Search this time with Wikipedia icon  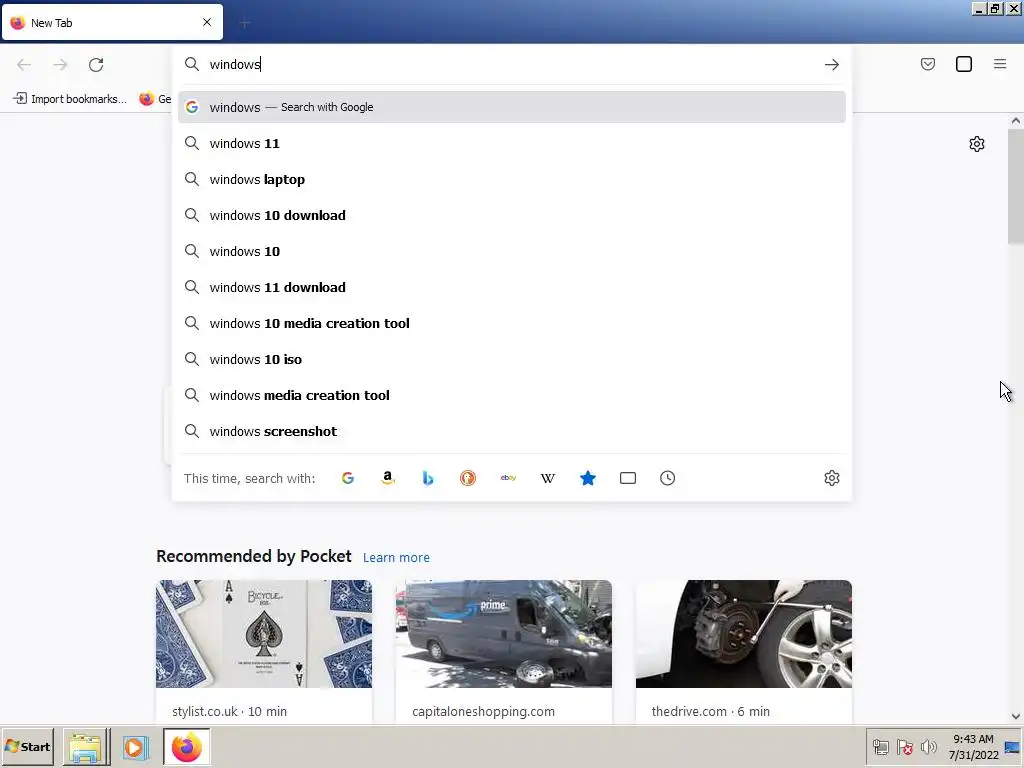click(x=548, y=478)
